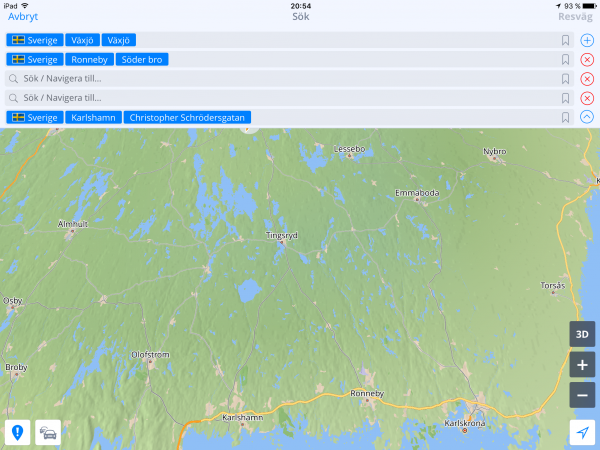Zoom in on the map

click(582, 364)
